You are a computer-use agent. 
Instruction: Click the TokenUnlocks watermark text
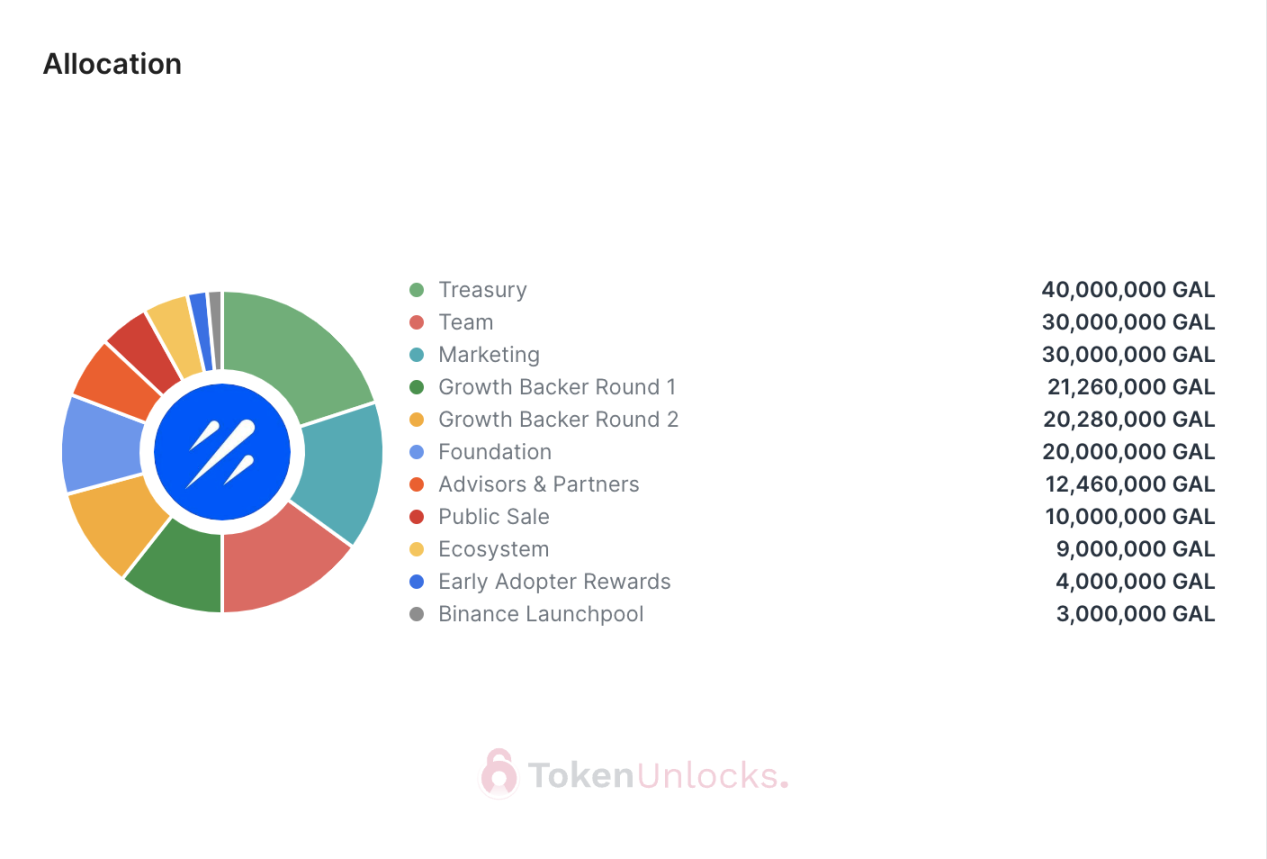(x=657, y=775)
